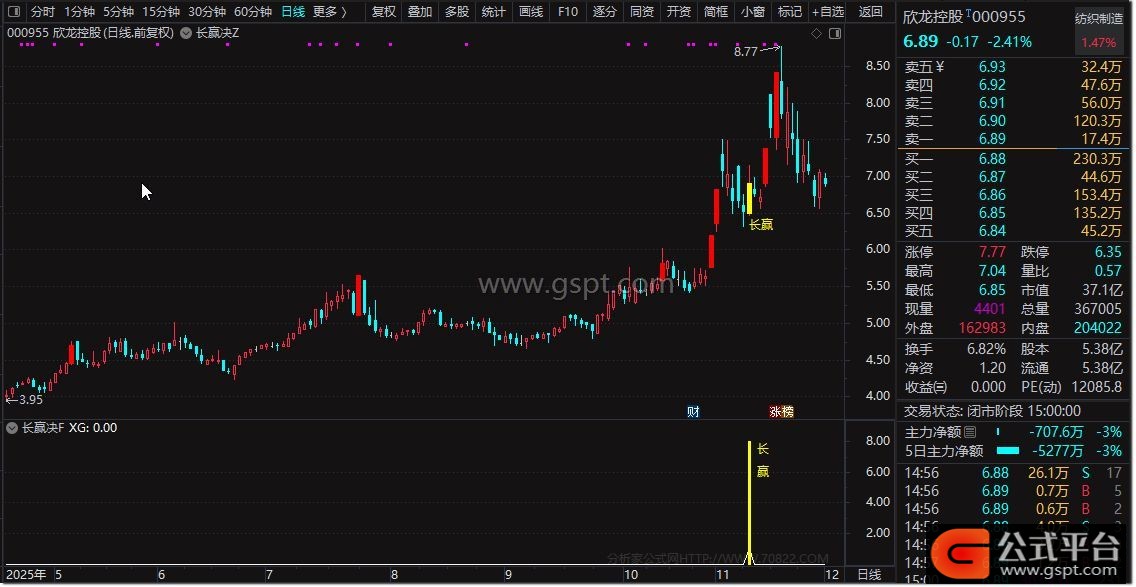Click the 日线 label at timeline end

pyautogui.click(x=870, y=574)
